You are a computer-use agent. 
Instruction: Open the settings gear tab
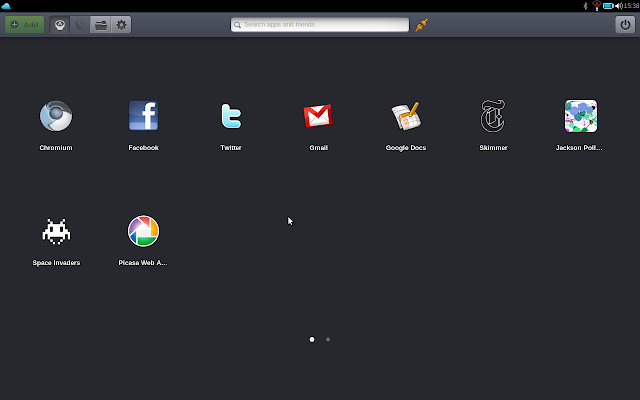tap(121, 24)
